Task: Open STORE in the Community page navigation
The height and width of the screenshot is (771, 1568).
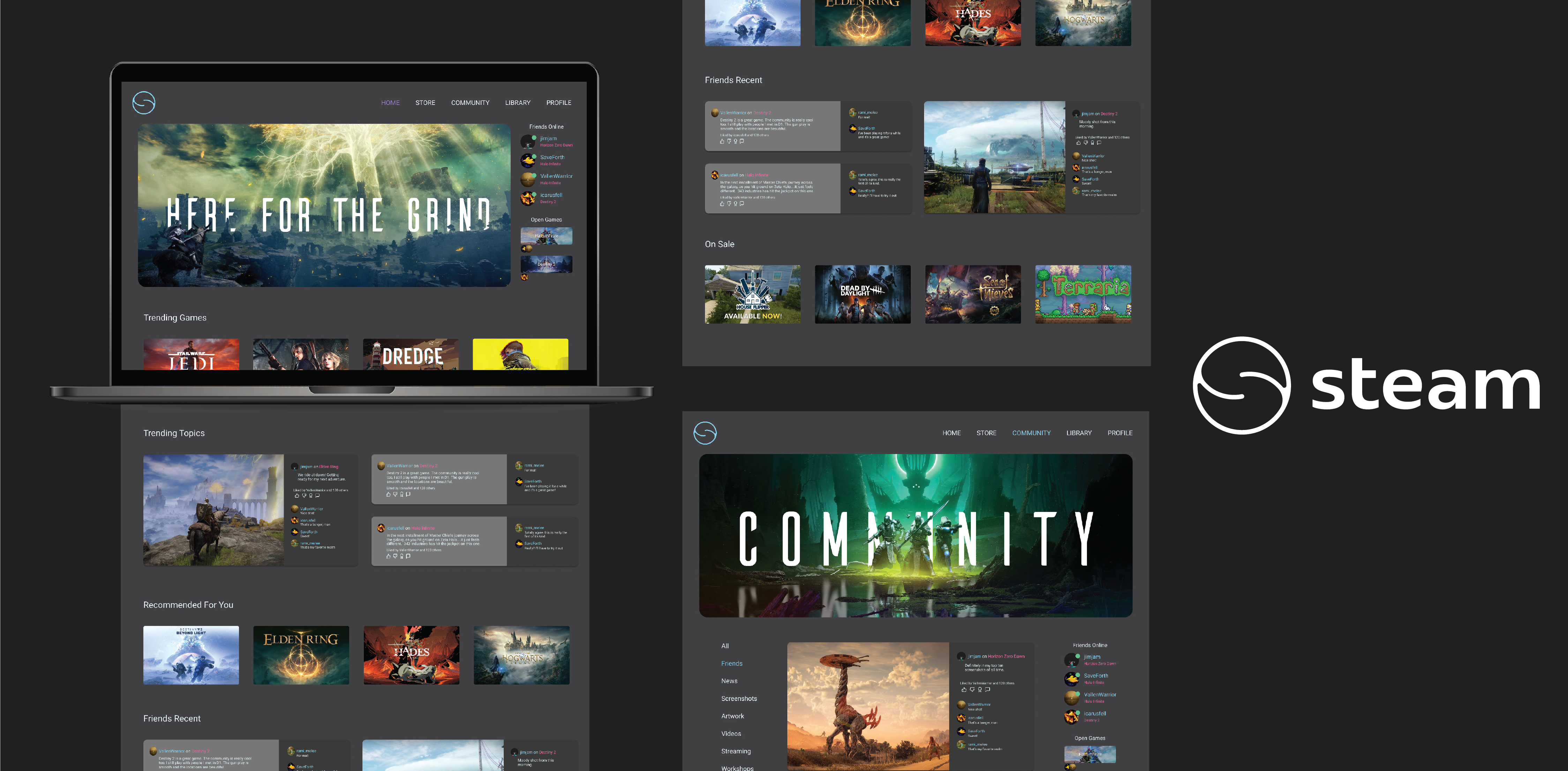Action: pyautogui.click(x=986, y=433)
